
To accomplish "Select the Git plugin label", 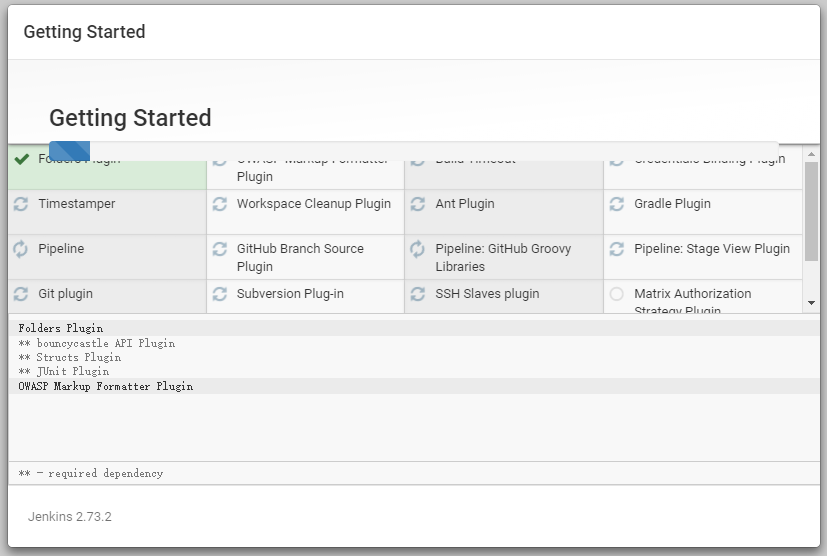I will [x=65, y=294].
